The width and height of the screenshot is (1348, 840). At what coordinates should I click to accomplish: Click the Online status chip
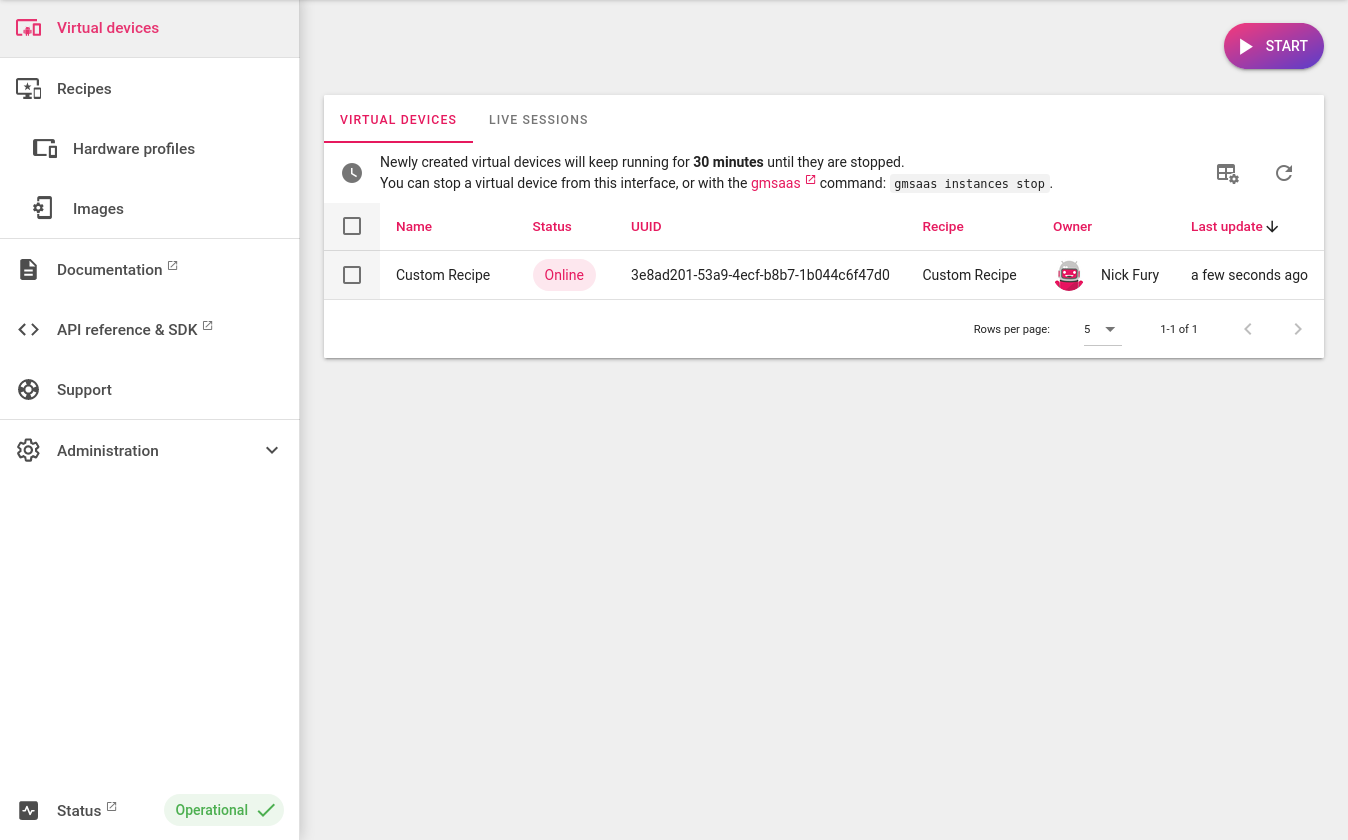(x=564, y=275)
